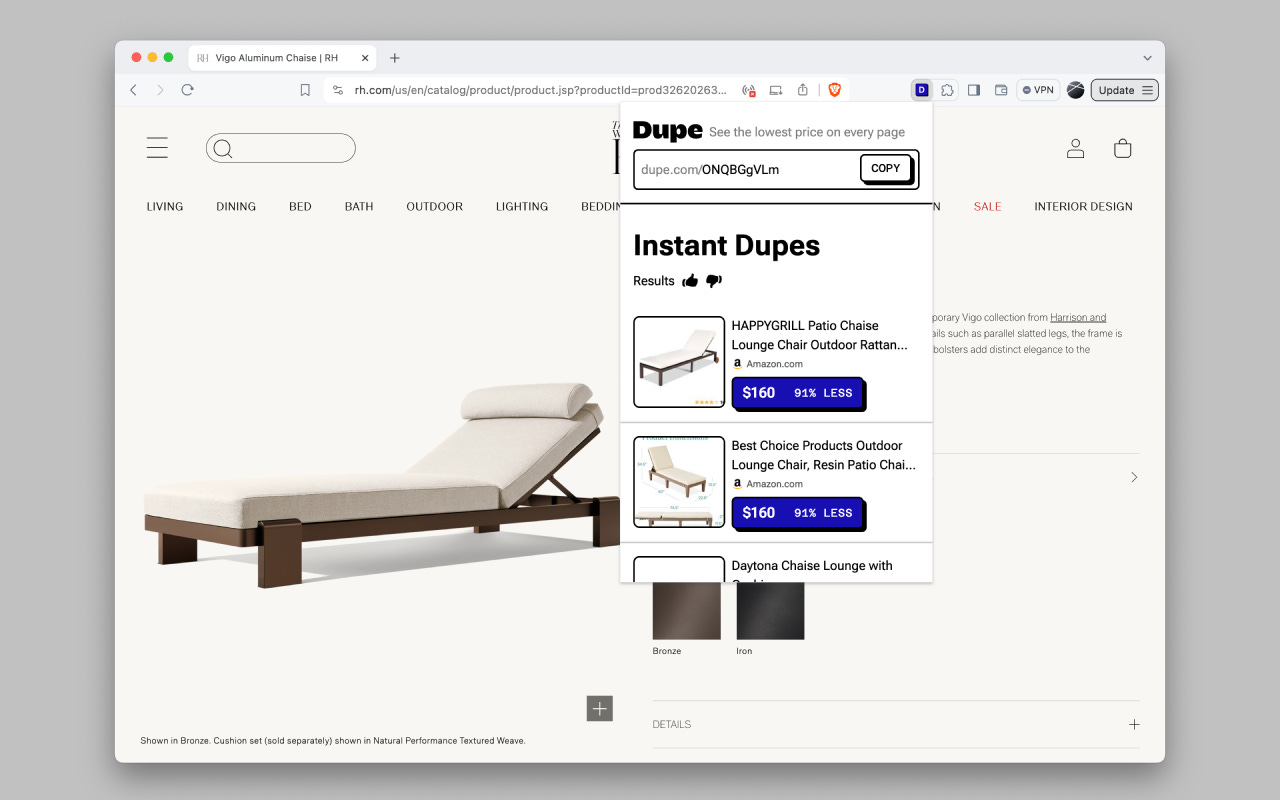1280x800 pixels.
Task: Give thumbs down to Dupe results
Action: 714,281
